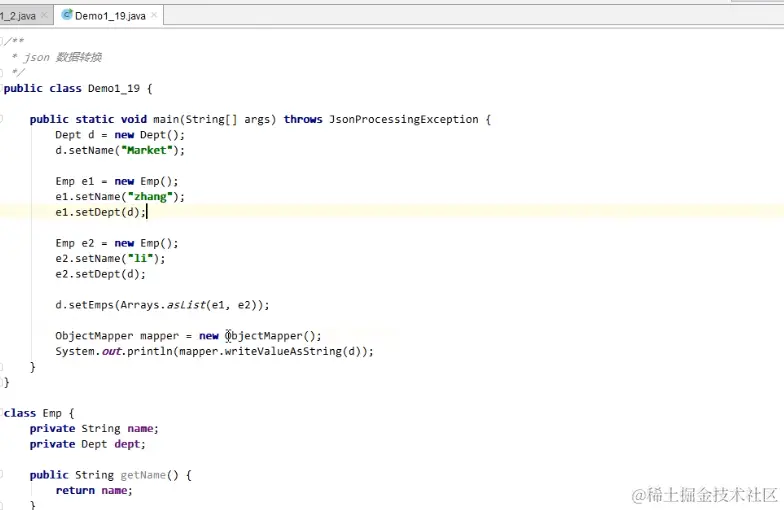Click the line 'e2.setDept(d);'
This screenshot has width=784, height=510.
[x=100, y=274]
